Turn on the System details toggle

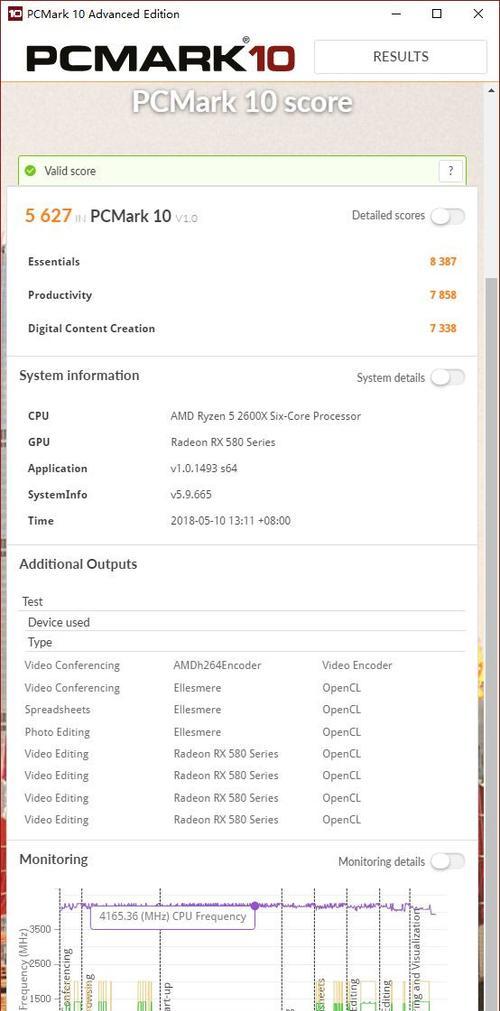tap(448, 377)
